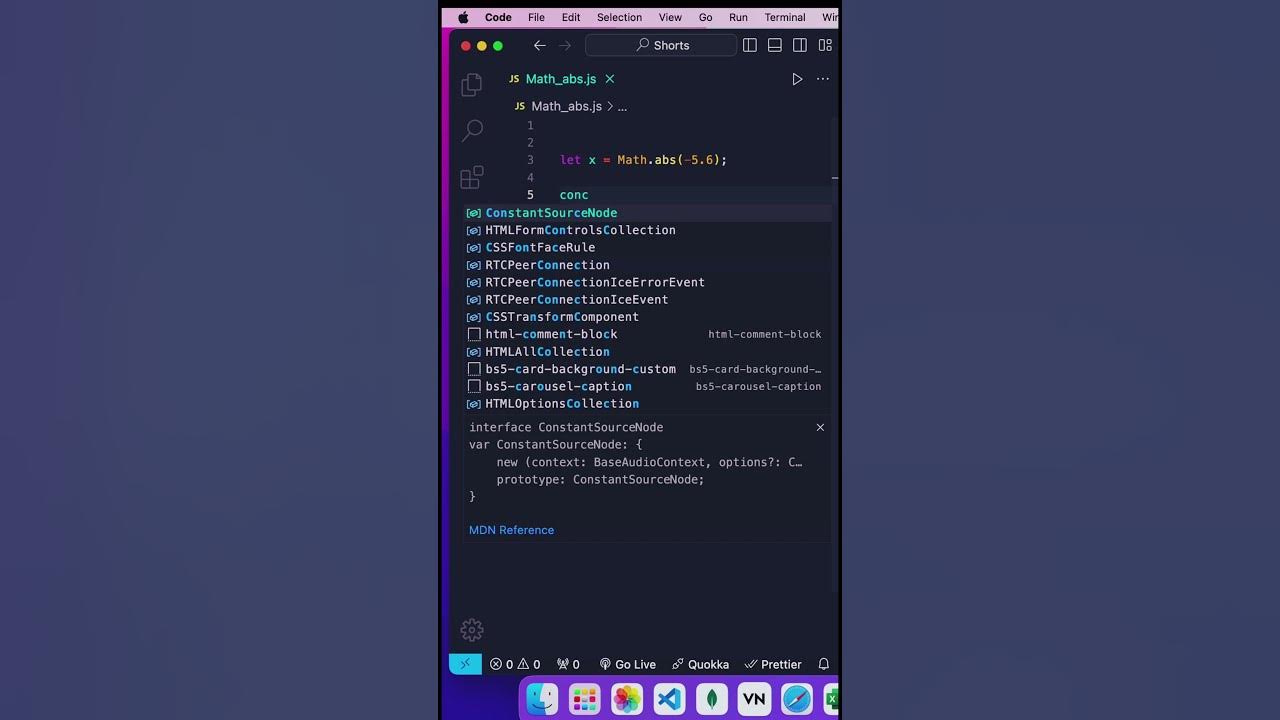Click the ports forwarded indicator
1280x720 pixels.
point(568,664)
